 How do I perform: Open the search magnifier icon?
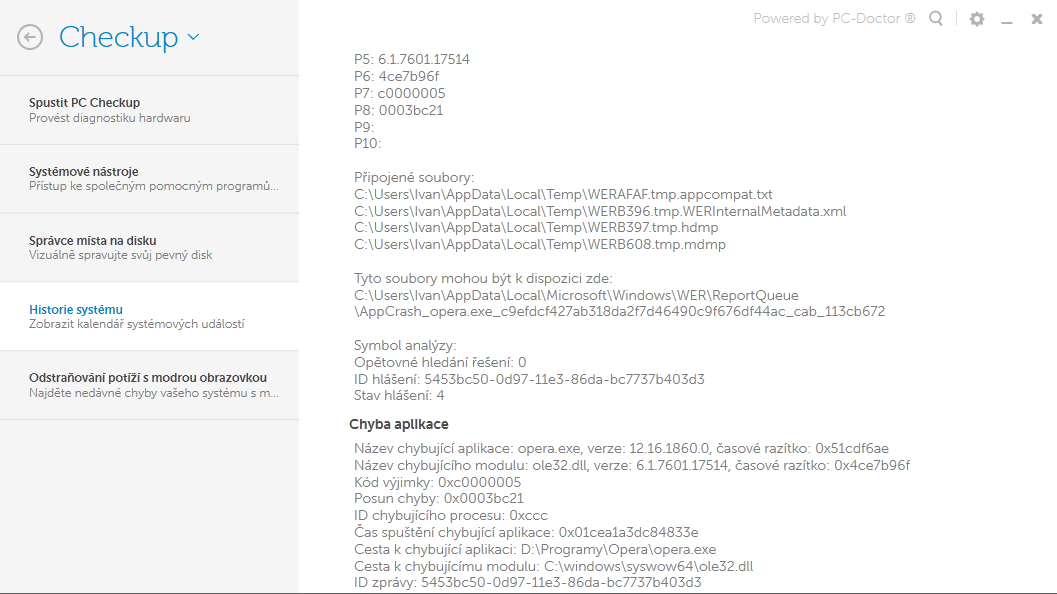click(936, 19)
